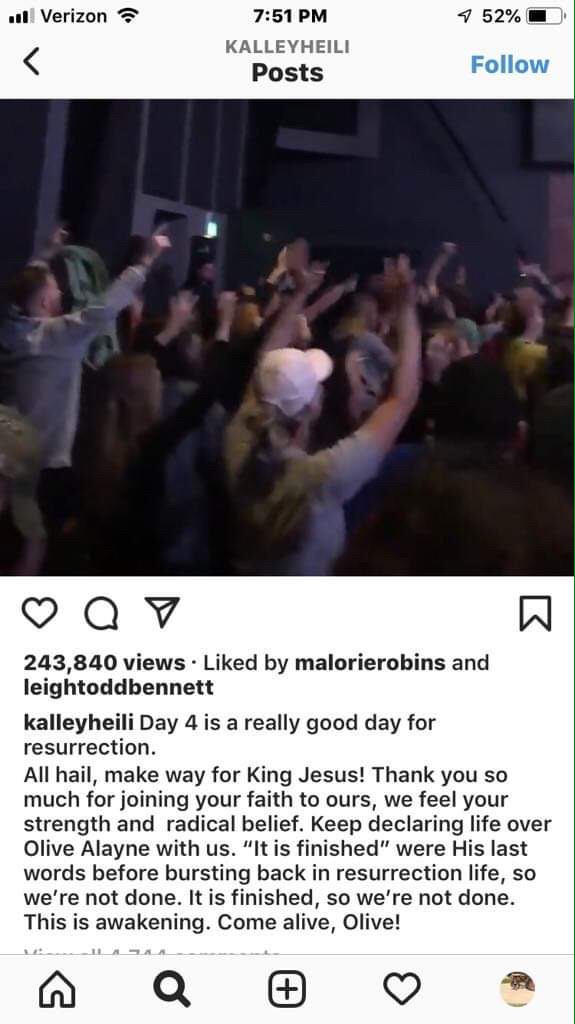The width and height of the screenshot is (575, 1024).
Task: Open Activity heart tab
Action: 402,989
